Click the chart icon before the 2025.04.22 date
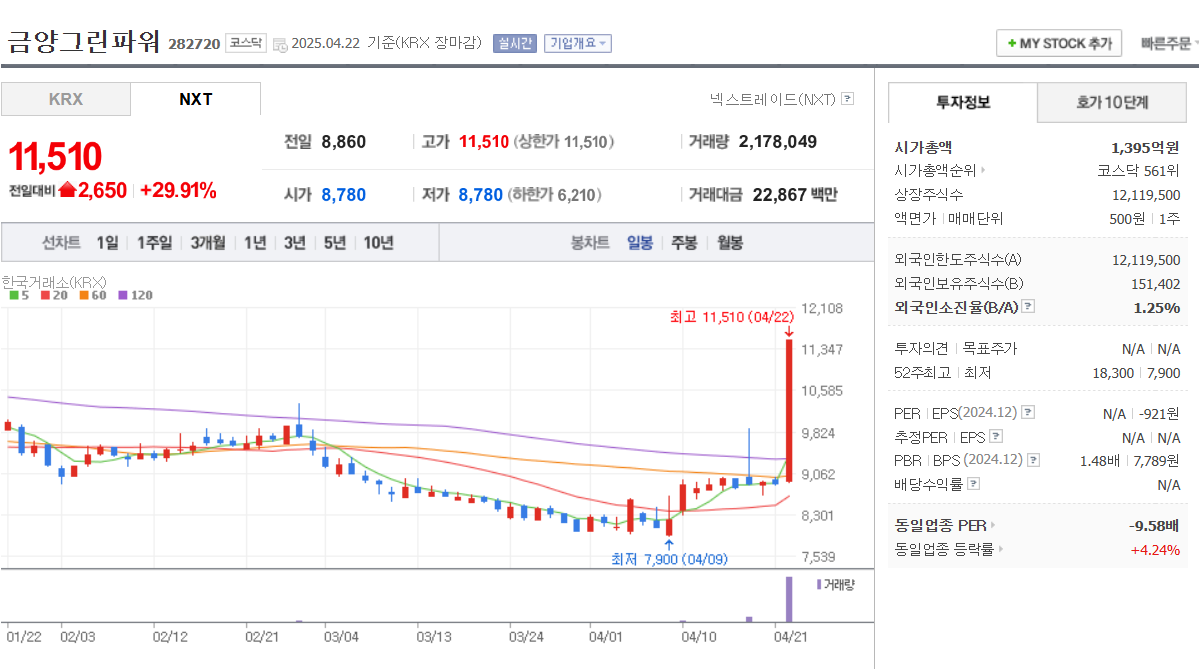 click(x=278, y=44)
